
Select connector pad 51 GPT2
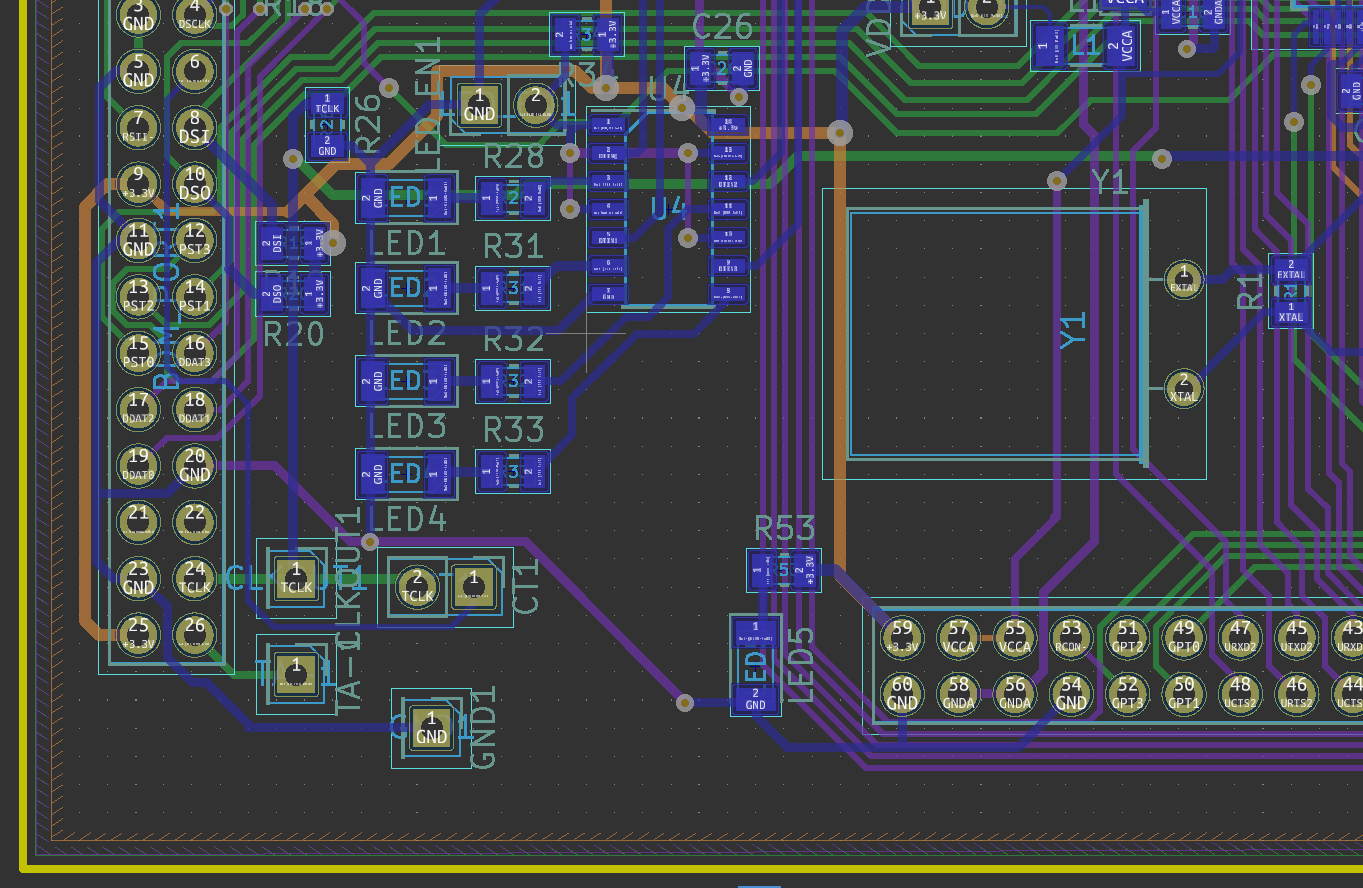(x=1127, y=637)
